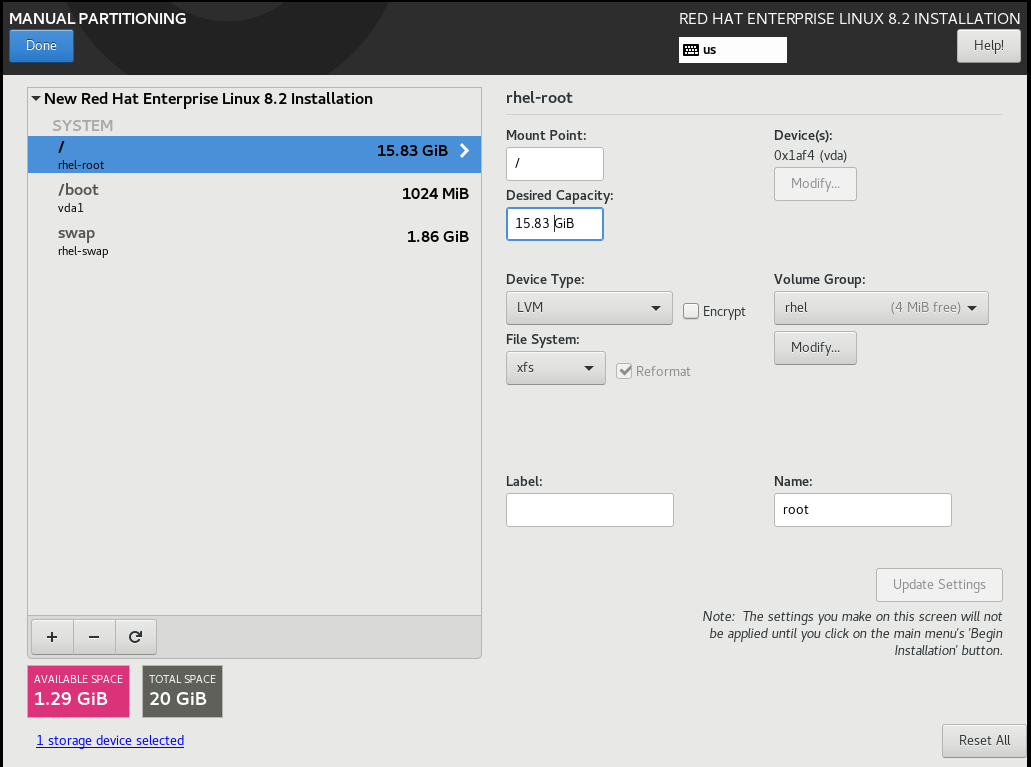Open Help with the Help! button
The width and height of the screenshot is (1031, 767).
click(988, 46)
